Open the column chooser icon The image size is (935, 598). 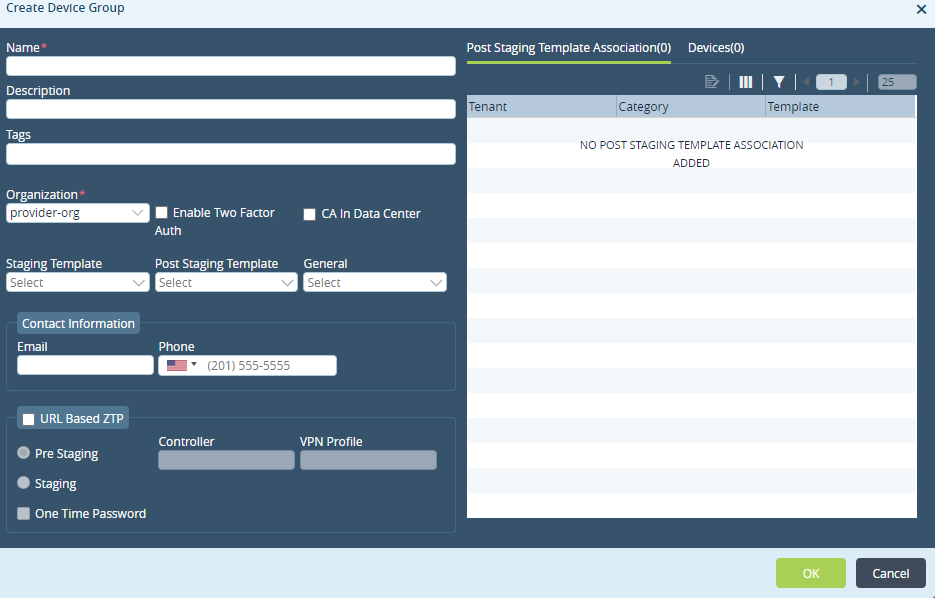(745, 82)
